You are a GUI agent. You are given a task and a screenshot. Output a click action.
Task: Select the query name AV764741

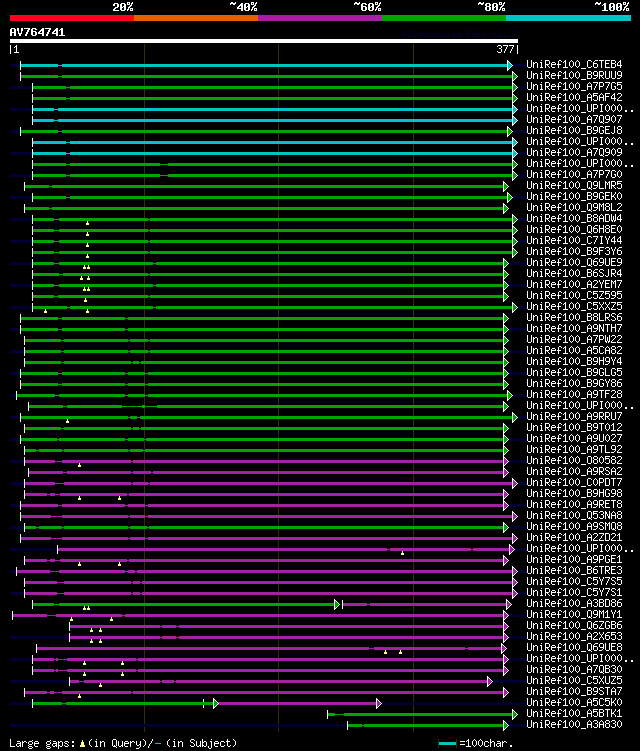[x=37, y=32]
